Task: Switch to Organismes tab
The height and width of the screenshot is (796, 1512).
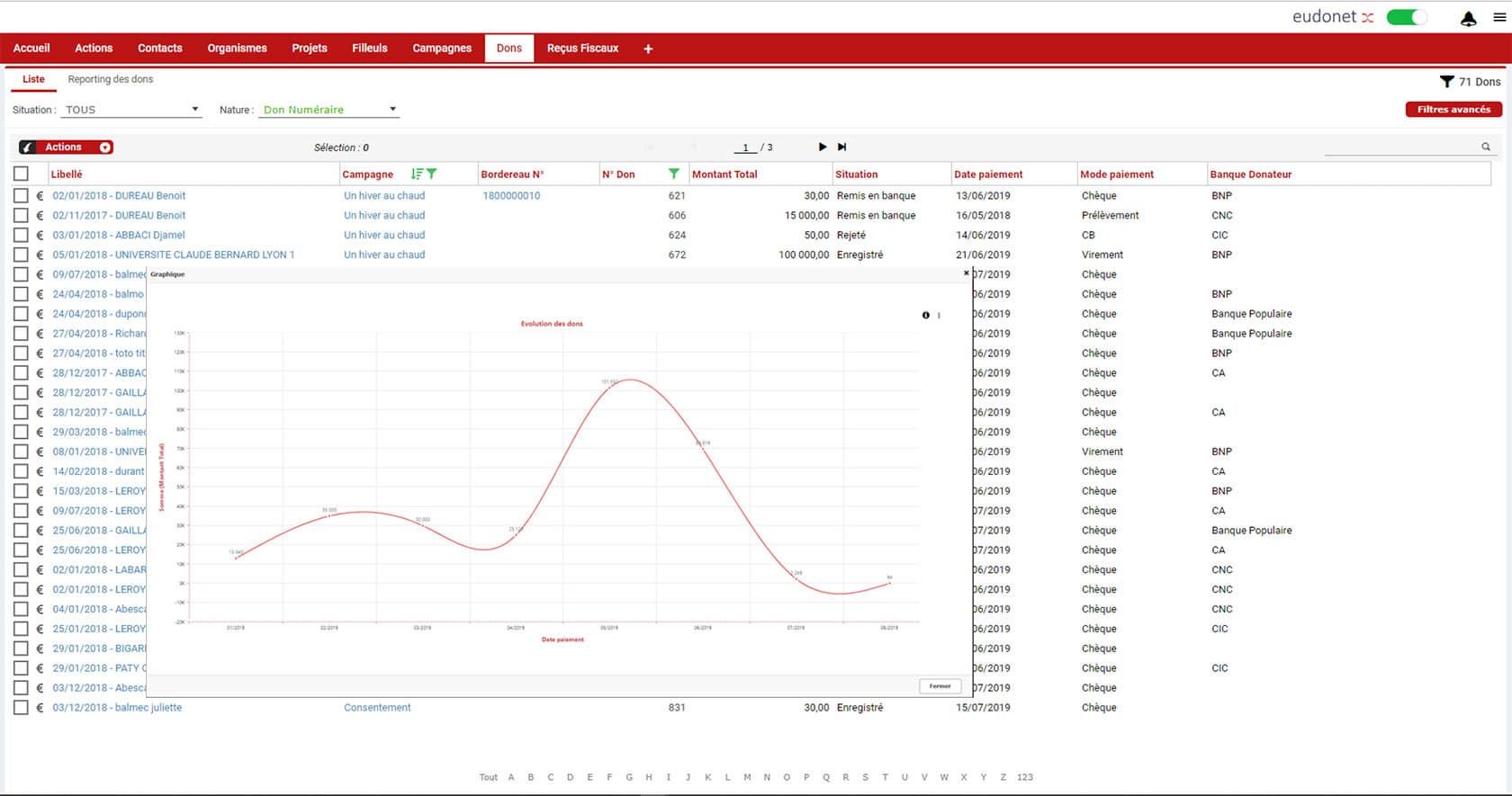Action: click(x=238, y=49)
